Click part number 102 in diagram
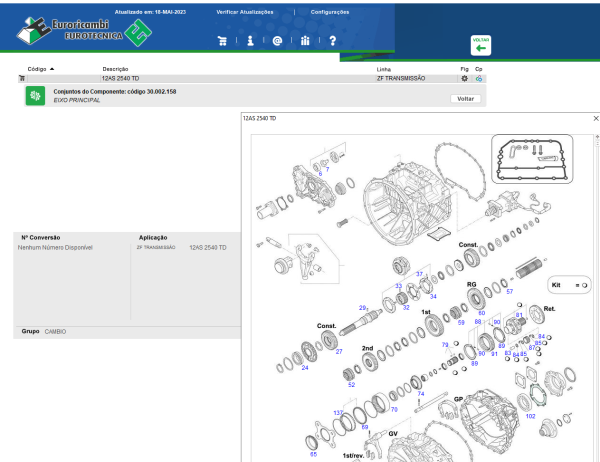This screenshot has height=462, width=600. pos(530,416)
